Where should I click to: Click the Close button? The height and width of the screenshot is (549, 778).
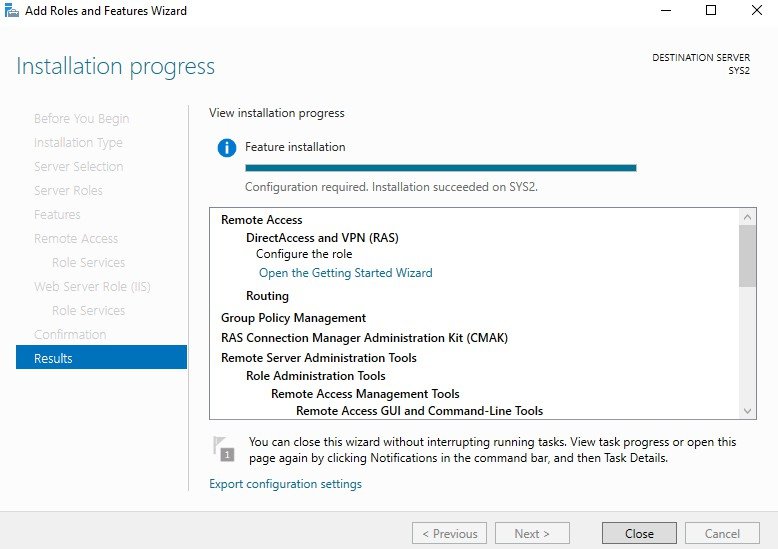(x=639, y=534)
